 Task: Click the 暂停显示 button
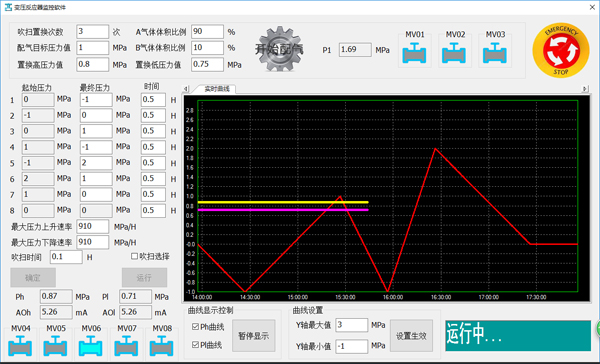click(254, 336)
